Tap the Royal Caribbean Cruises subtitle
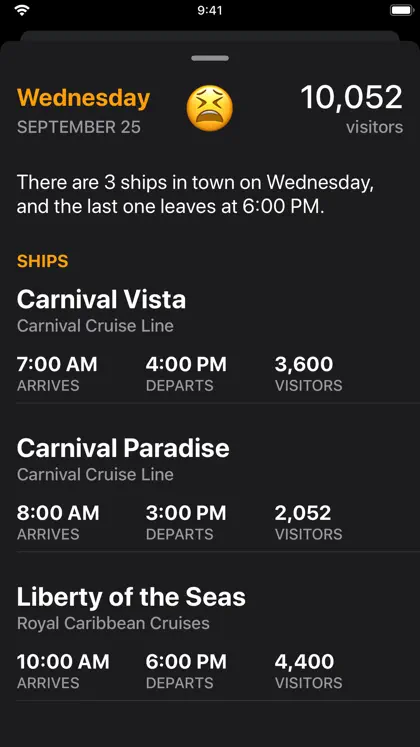The width and height of the screenshot is (420, 747). point(113,623)
